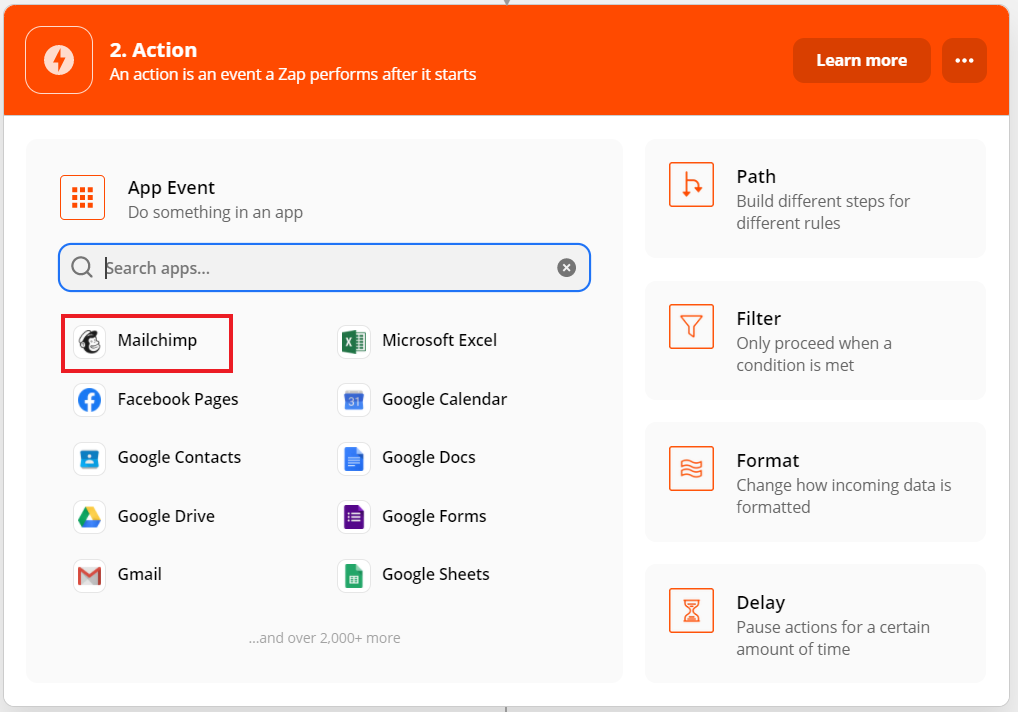This screenshot has height=712, width=1018.
Task: Select the Google Sheets icon
Action: tap(354, 576)
